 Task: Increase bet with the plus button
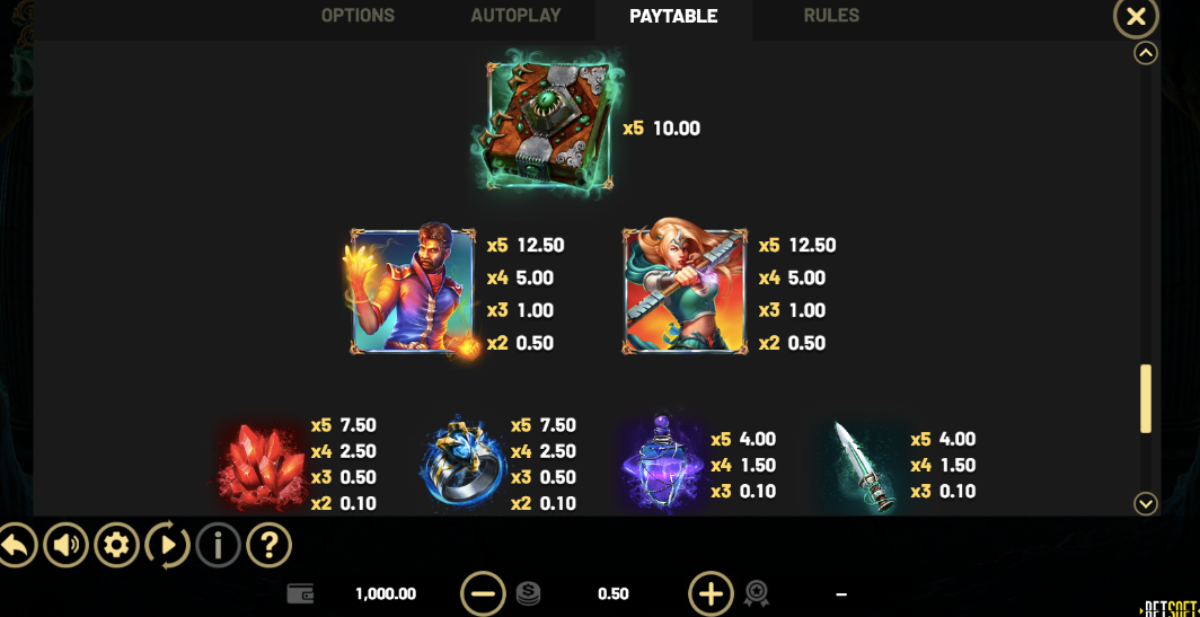(x=711, y=594)
